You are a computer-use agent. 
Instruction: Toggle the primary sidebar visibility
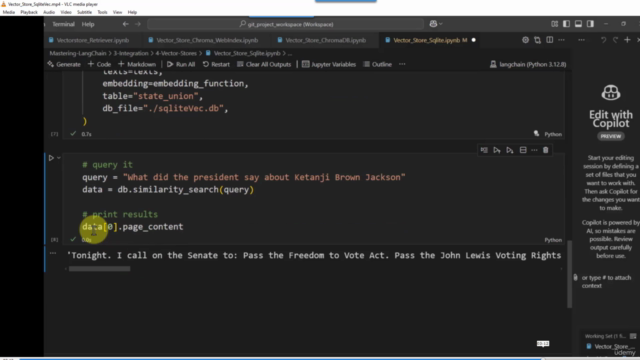(x=566, y=24)
